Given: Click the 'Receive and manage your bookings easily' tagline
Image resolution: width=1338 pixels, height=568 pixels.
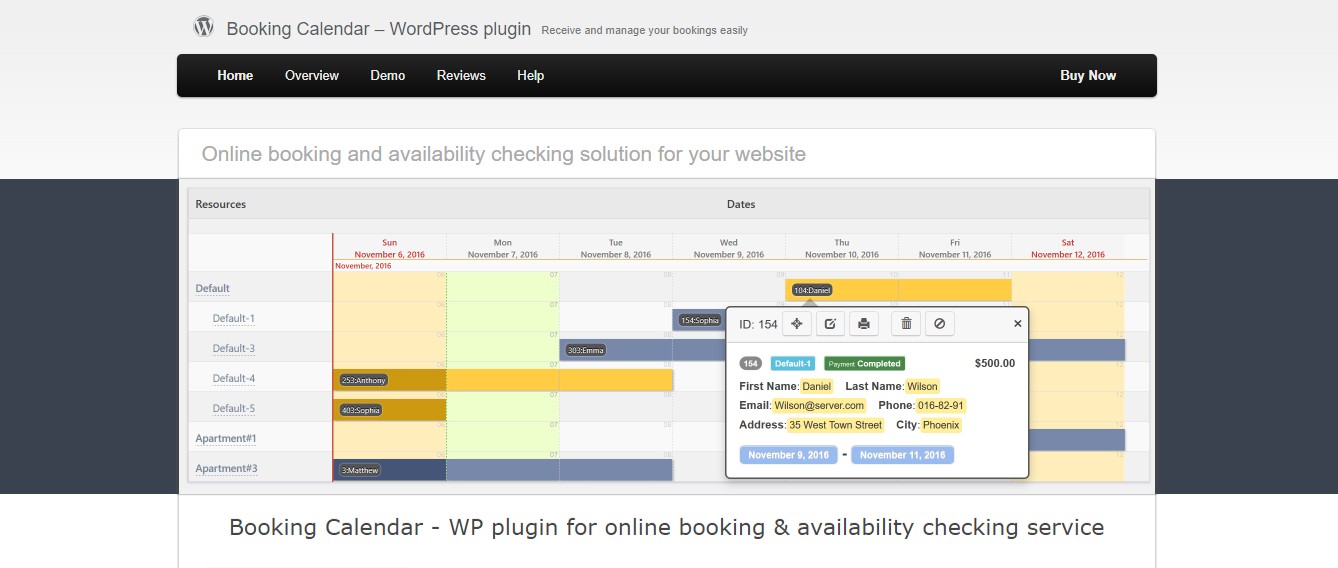Looking at the screenshot, I should tap(645, 30).
